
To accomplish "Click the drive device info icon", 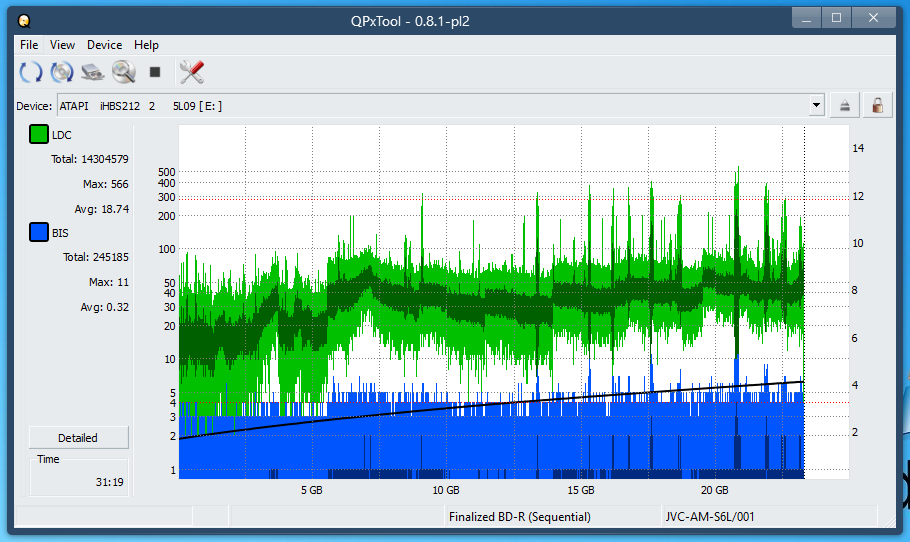I will (x=93, y=72).
